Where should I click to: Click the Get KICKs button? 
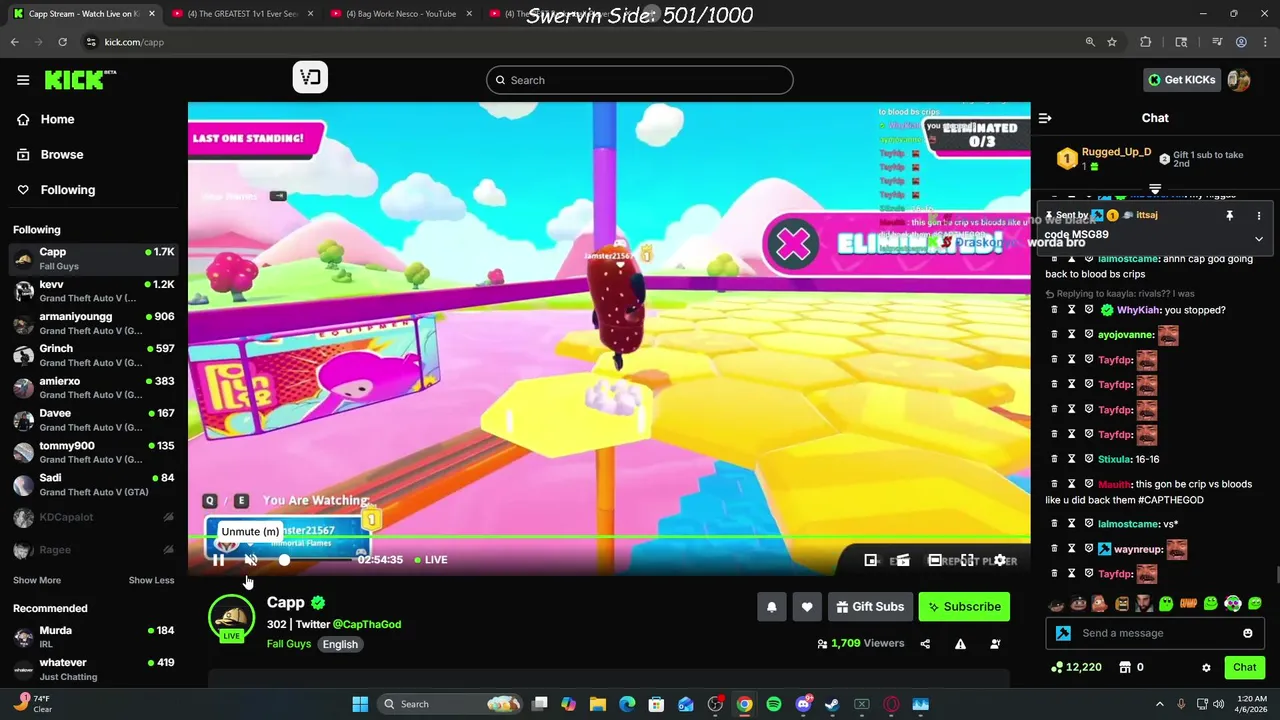coord(1182,80)
